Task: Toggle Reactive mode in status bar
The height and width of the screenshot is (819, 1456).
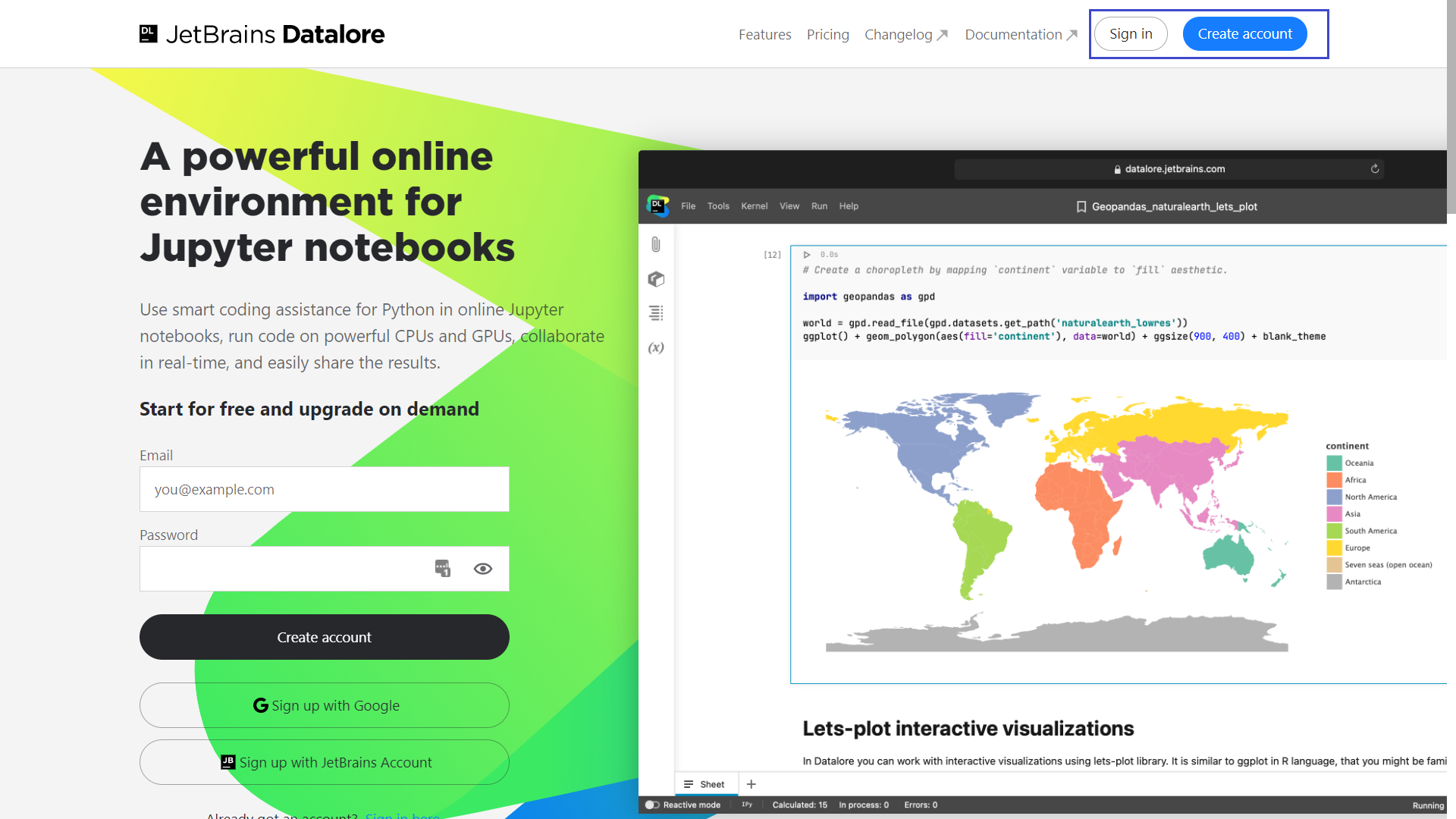Action: (x=651, y=805)
